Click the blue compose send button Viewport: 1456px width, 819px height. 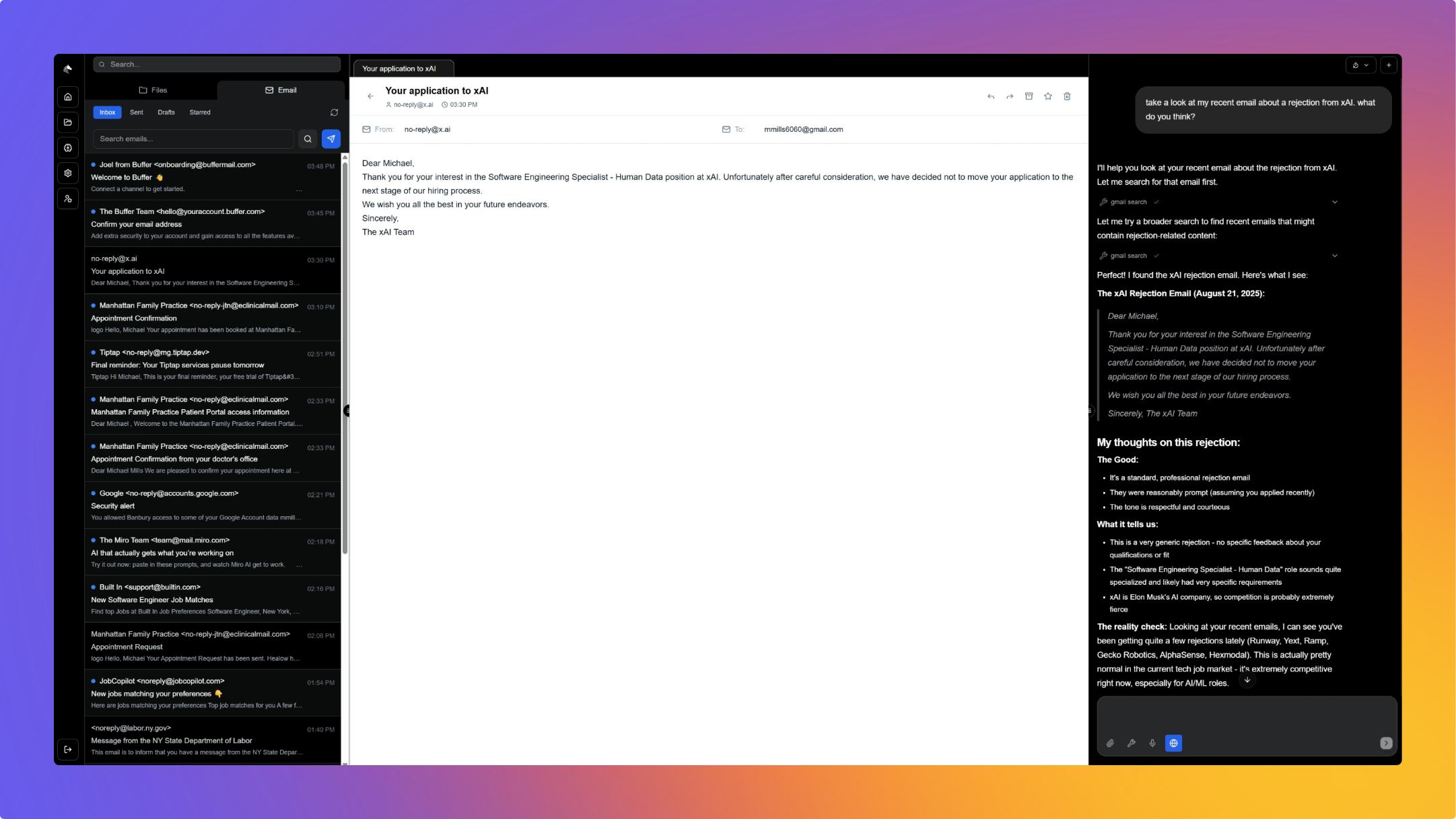331,139
